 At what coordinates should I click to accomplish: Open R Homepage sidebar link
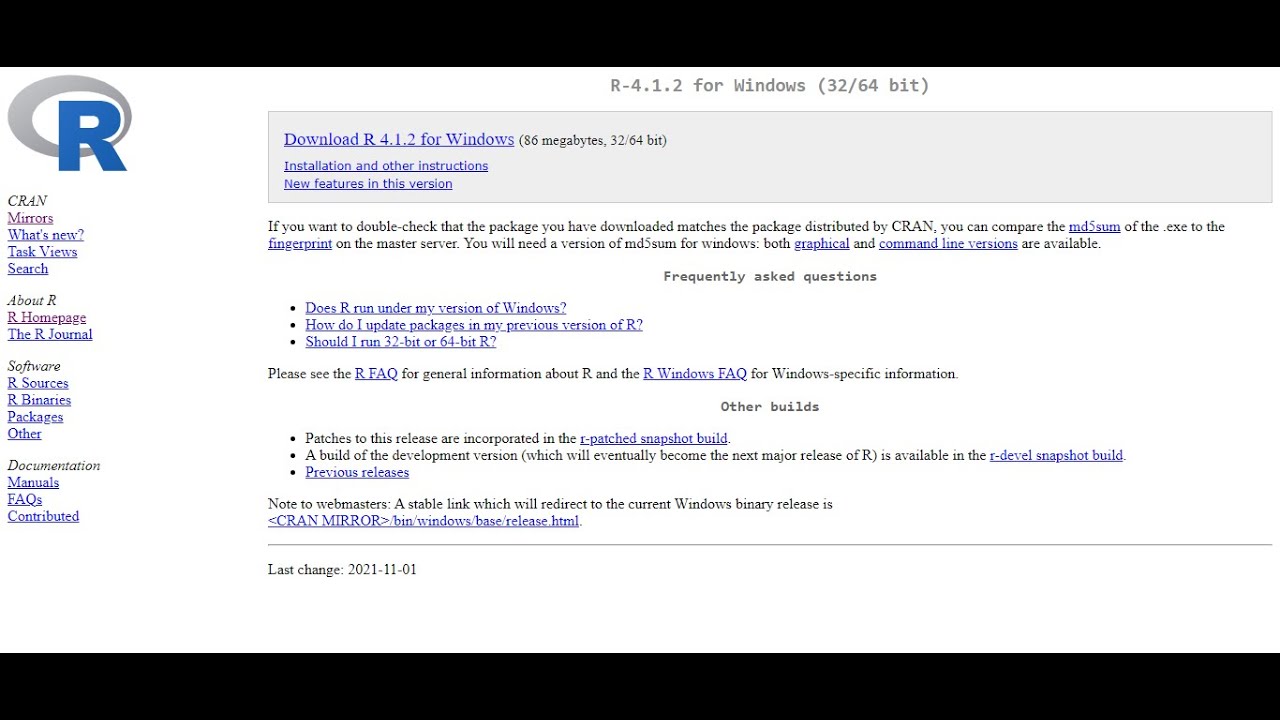47,318
